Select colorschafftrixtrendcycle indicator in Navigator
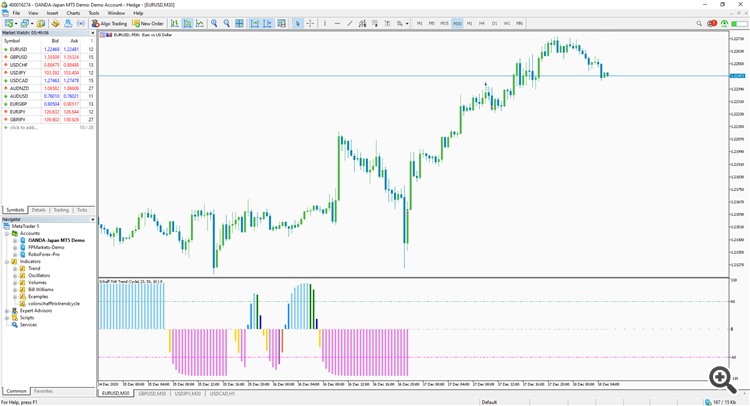The height and width of the screenshot is (406, 750). (54, 304)
